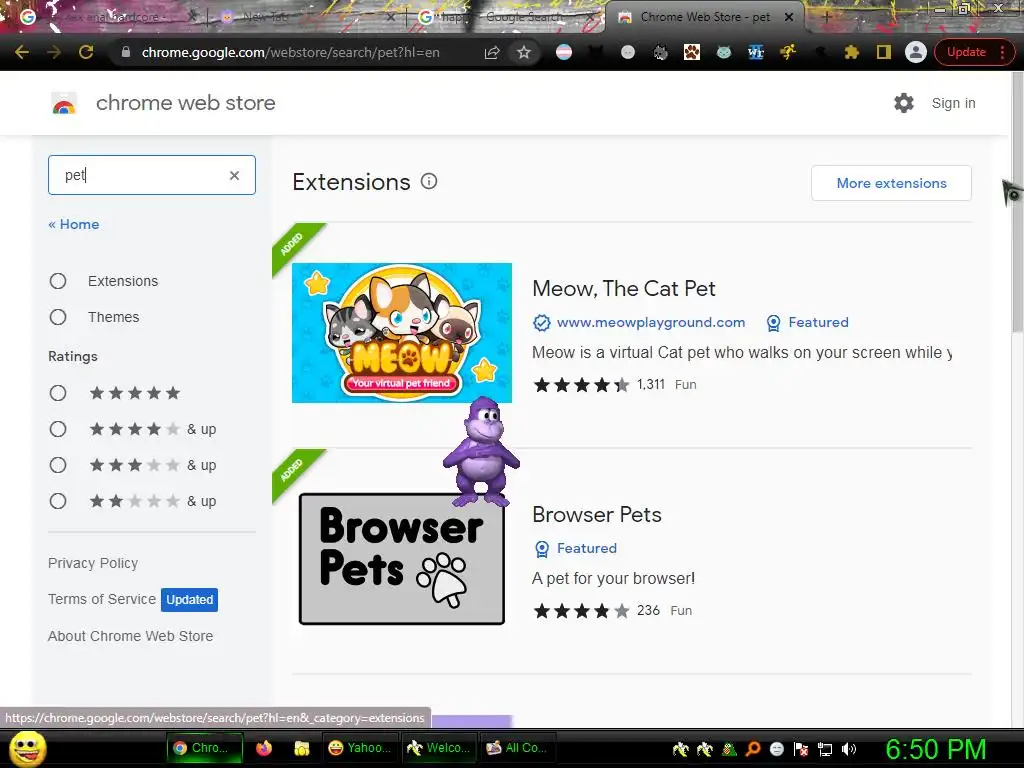
Task: Open the striped flag extension icon
Action: click(x=564, y=52)
